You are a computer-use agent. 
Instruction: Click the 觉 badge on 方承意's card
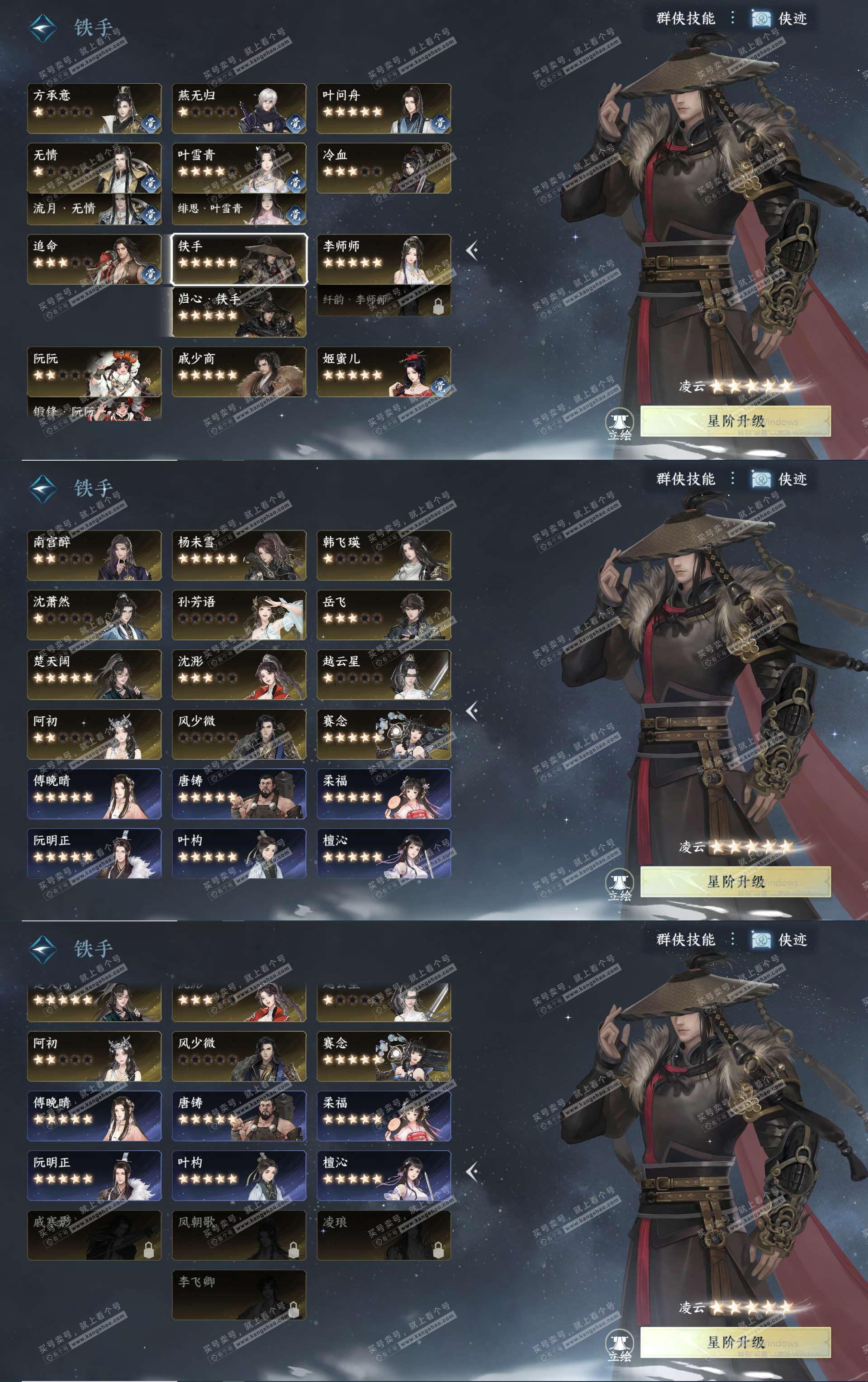150,123
